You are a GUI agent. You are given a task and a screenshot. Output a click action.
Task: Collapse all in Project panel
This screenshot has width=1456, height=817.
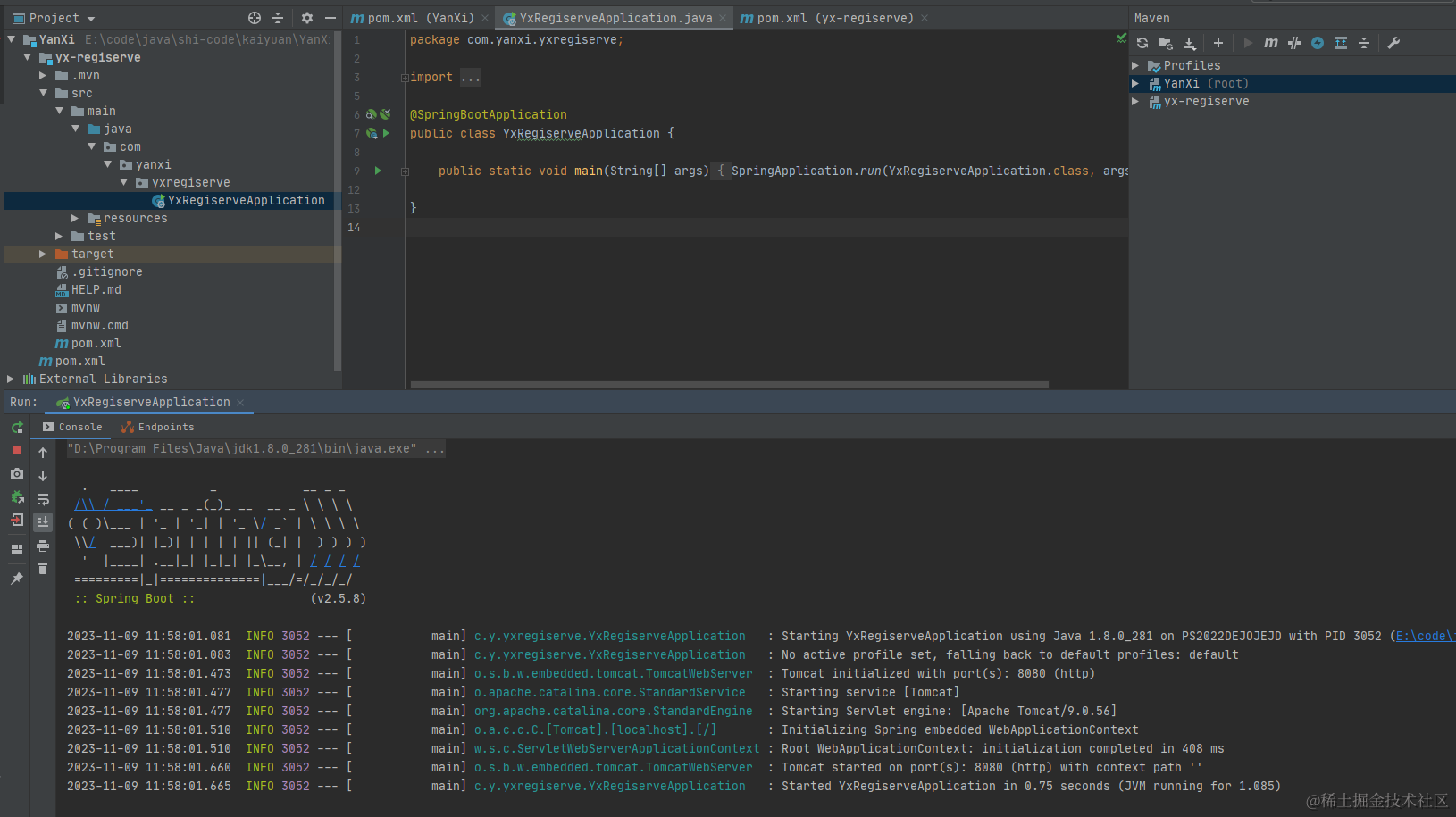coord(278,18)
